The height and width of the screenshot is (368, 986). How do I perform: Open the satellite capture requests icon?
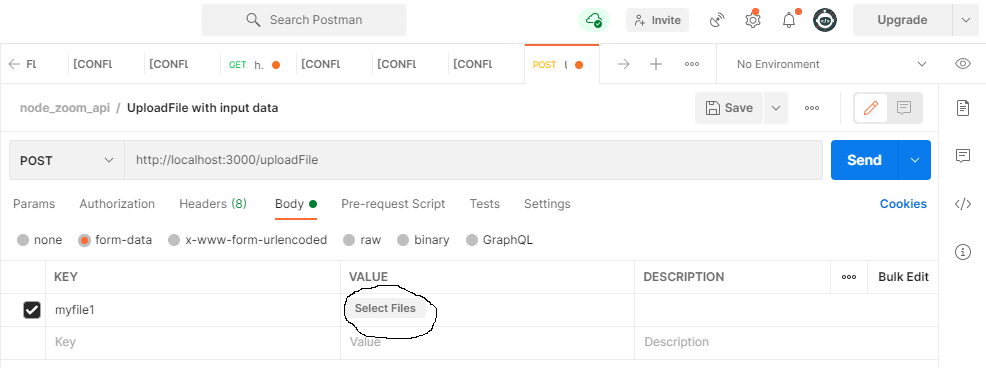pos(717,20)
